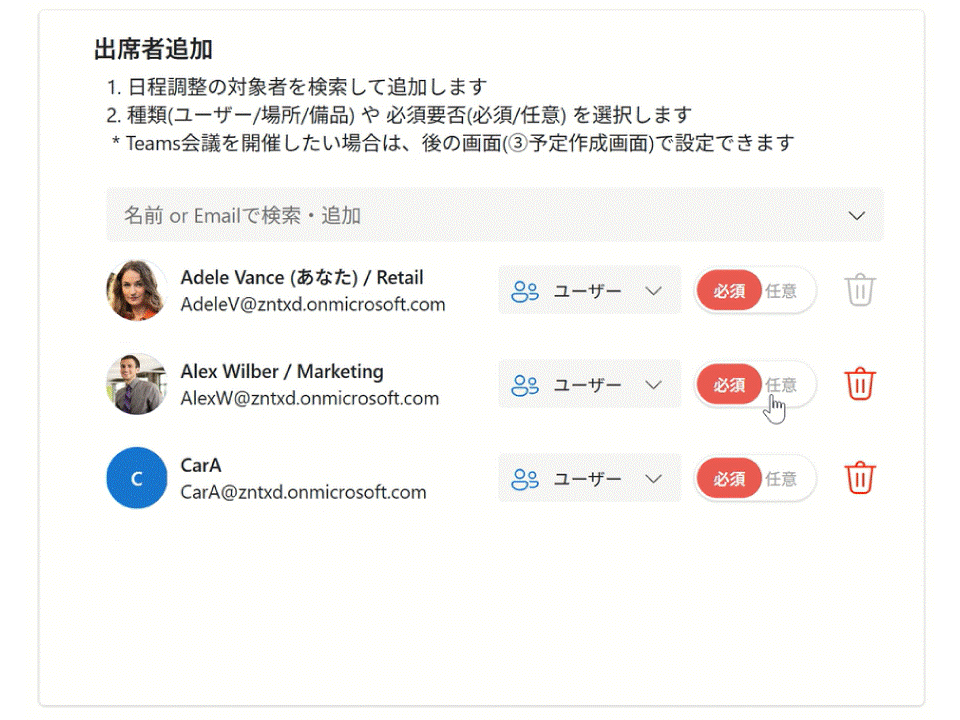Click Adele Vance's profile photo
The height and width of the screenshot is (720, 960).
136,290
